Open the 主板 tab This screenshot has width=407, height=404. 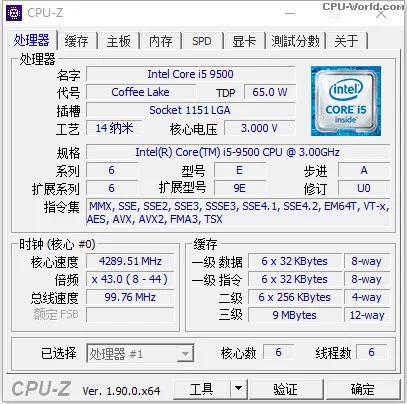(119, 41)
